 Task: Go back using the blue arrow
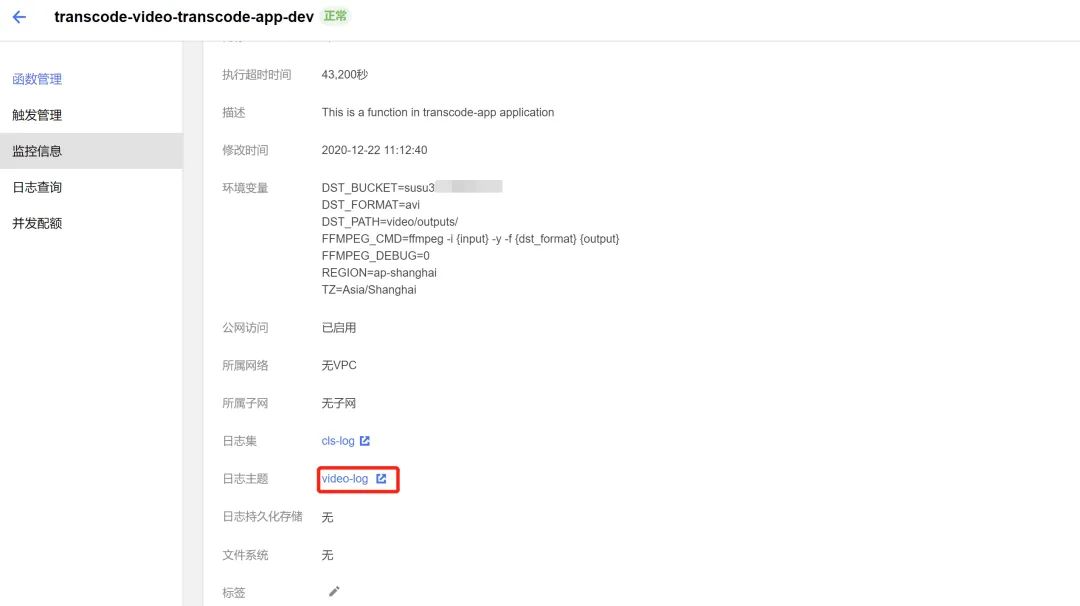[x=19, y=17]
